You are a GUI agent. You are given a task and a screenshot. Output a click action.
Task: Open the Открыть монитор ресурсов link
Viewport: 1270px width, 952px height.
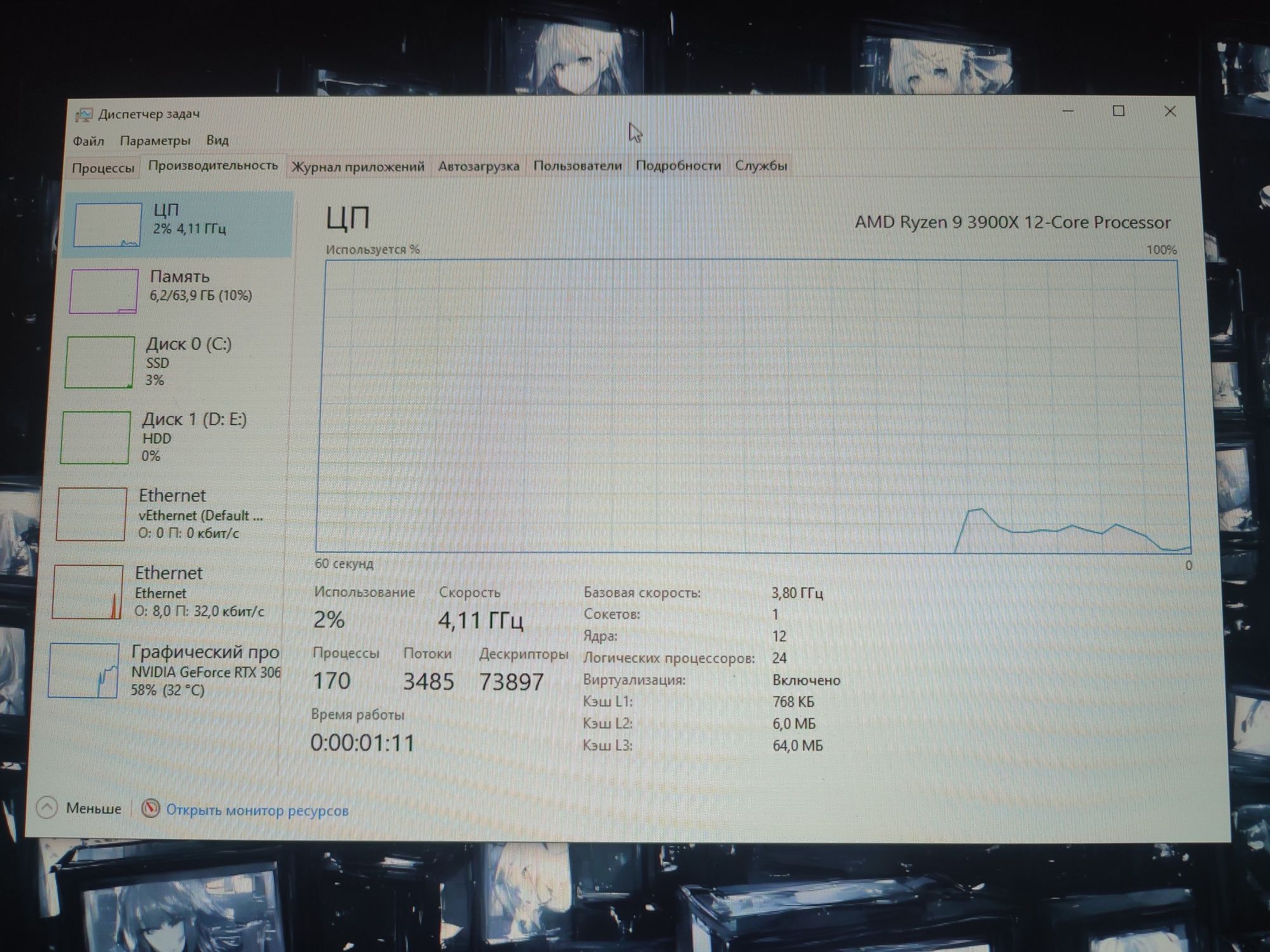pos(257,810)
